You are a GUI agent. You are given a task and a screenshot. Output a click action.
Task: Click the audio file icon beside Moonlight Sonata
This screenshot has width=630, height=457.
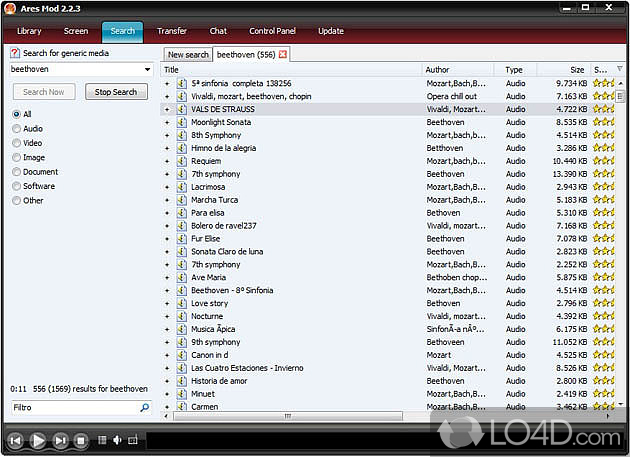(x=182, y=122)
